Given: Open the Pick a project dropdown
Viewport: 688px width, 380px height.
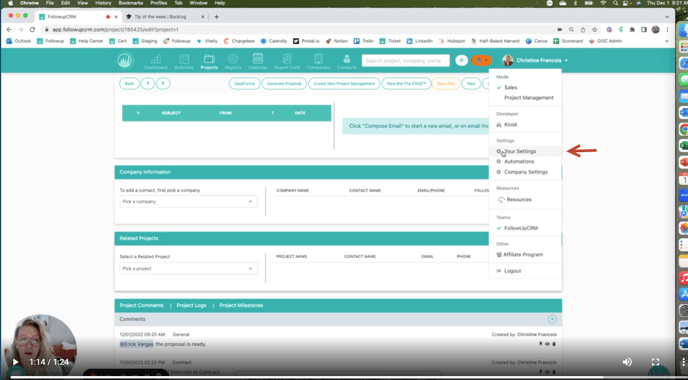Looking at the screenshot, I should (188, 269).
